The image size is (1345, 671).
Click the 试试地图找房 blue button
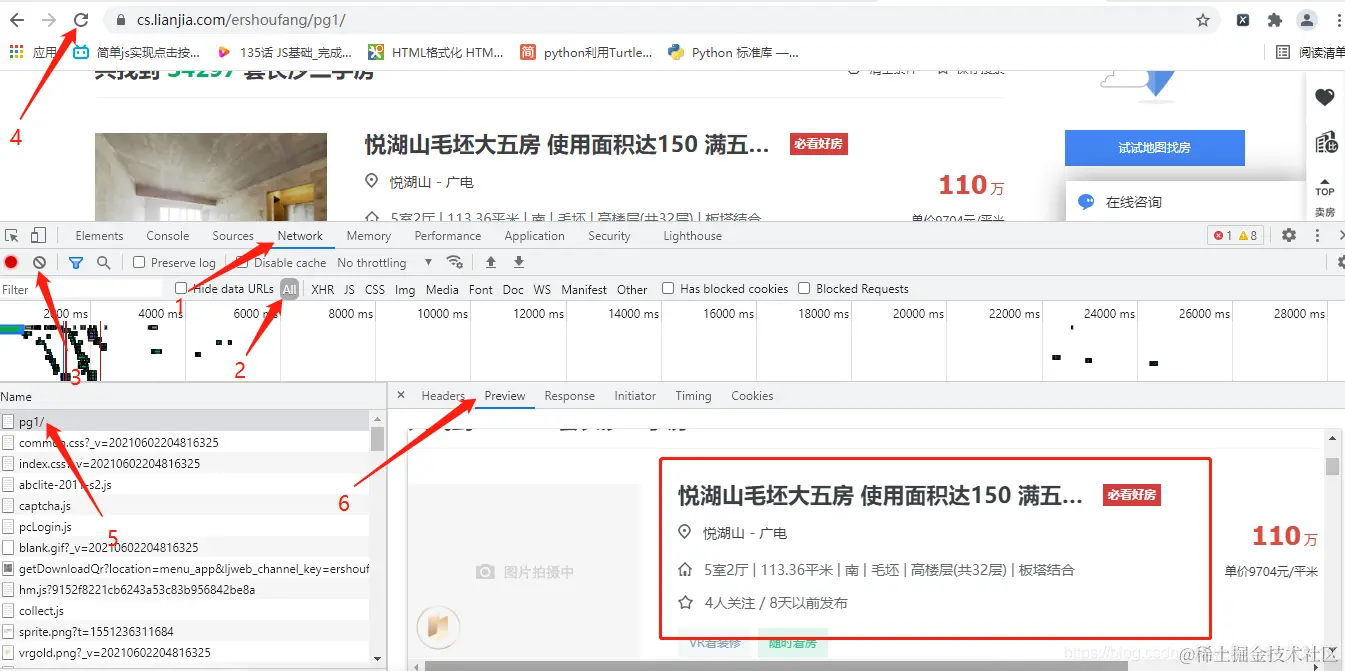tap(1154, 148)
